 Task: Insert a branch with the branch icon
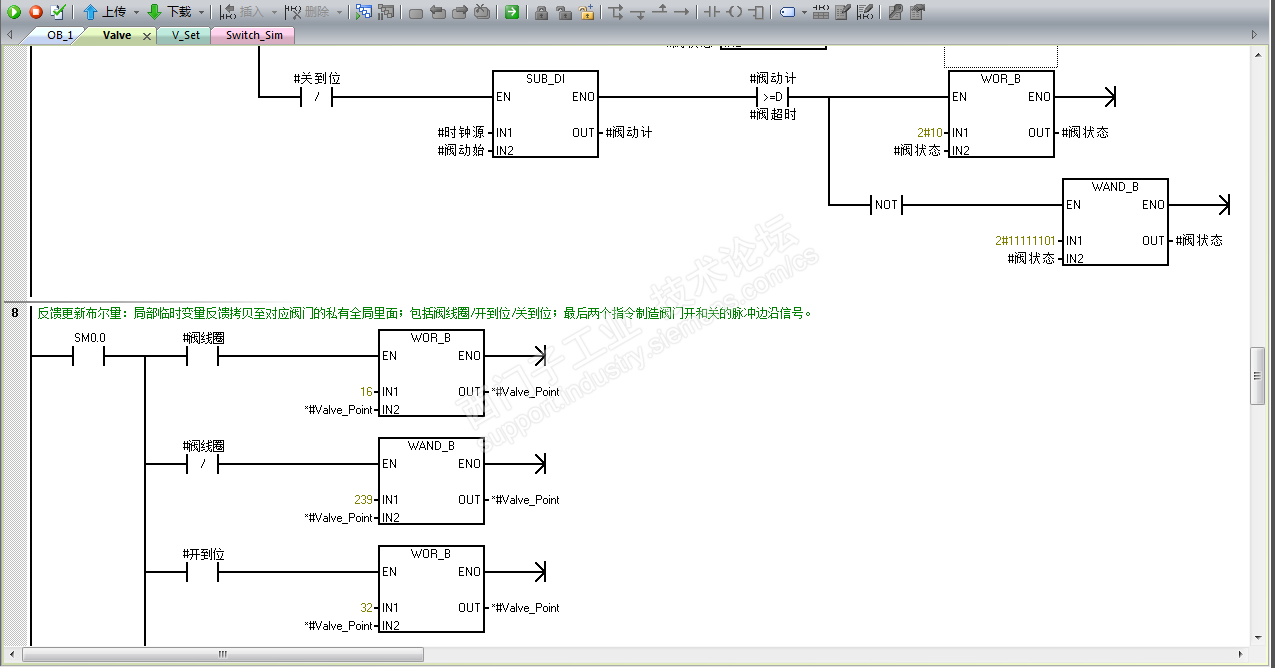point(615,12)
